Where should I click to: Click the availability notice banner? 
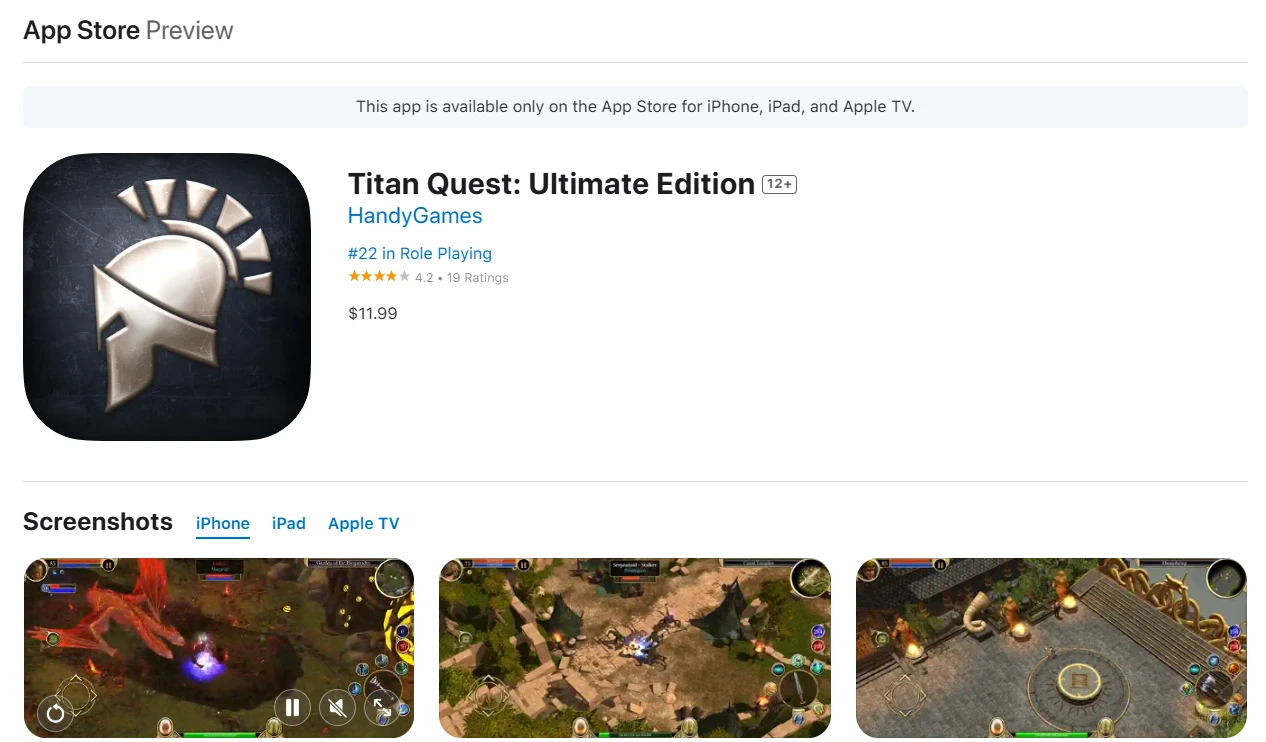point(635,107)
